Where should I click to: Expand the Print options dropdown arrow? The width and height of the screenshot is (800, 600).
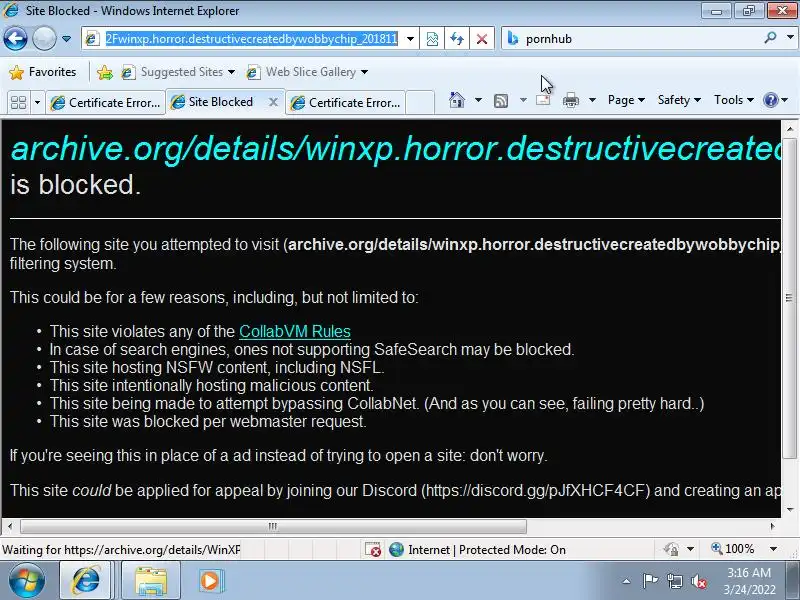coord(592,100)
